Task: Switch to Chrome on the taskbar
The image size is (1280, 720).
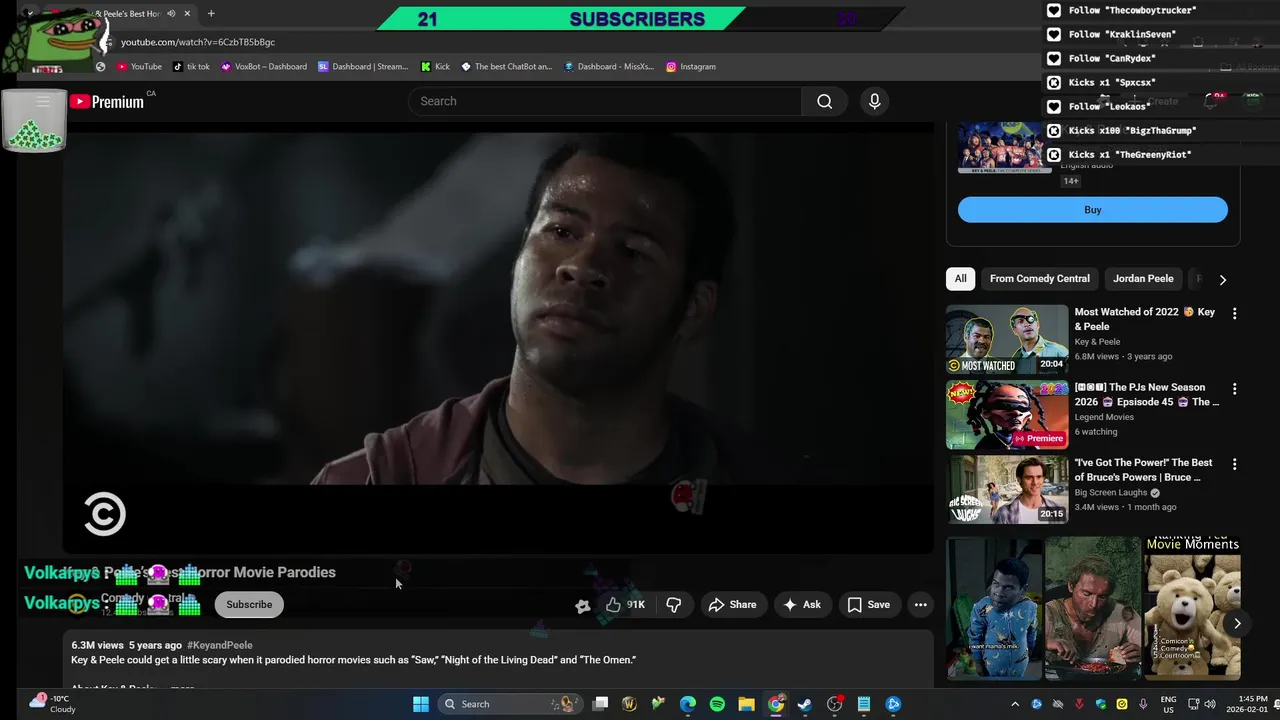Action: pos(776,704)
